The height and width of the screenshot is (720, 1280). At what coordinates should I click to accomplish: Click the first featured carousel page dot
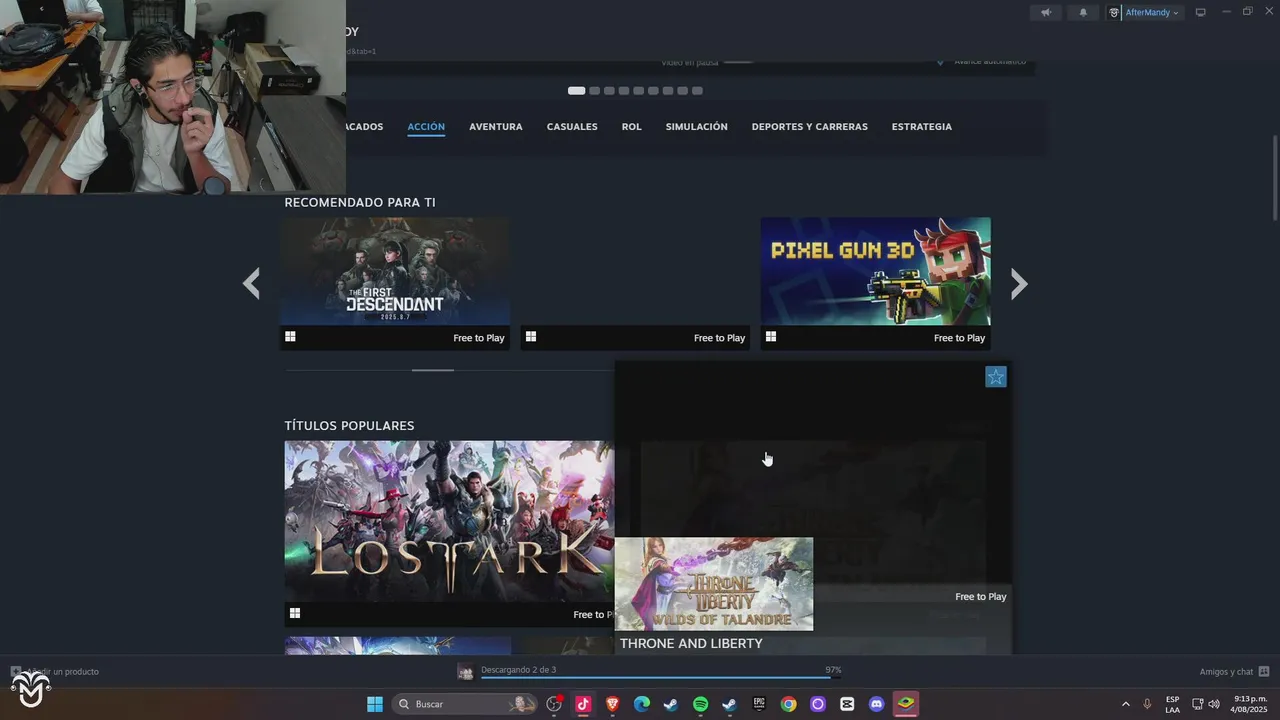[576, 91]
